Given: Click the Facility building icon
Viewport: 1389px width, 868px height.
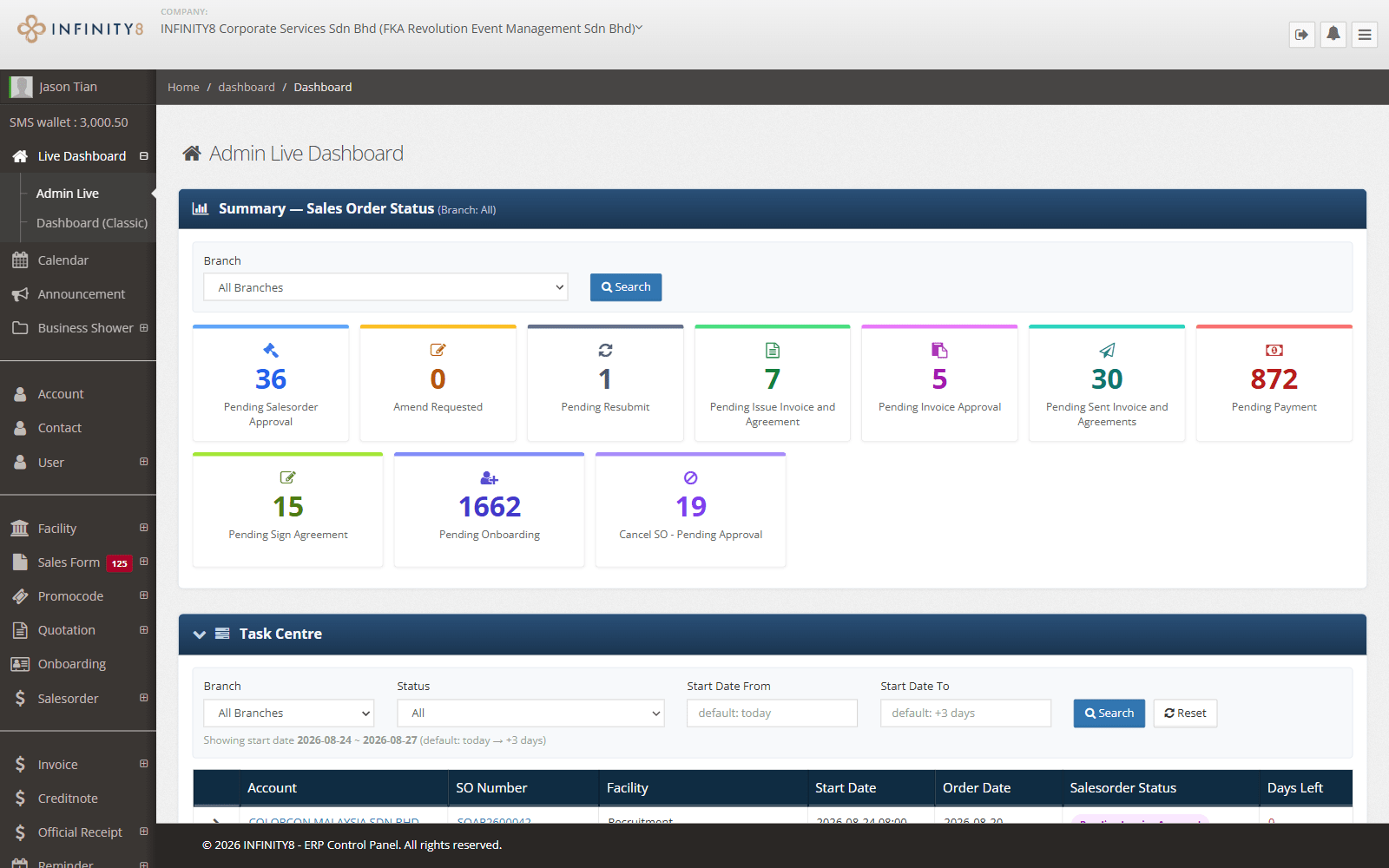Looking at the screenshot, I should 20,529.
